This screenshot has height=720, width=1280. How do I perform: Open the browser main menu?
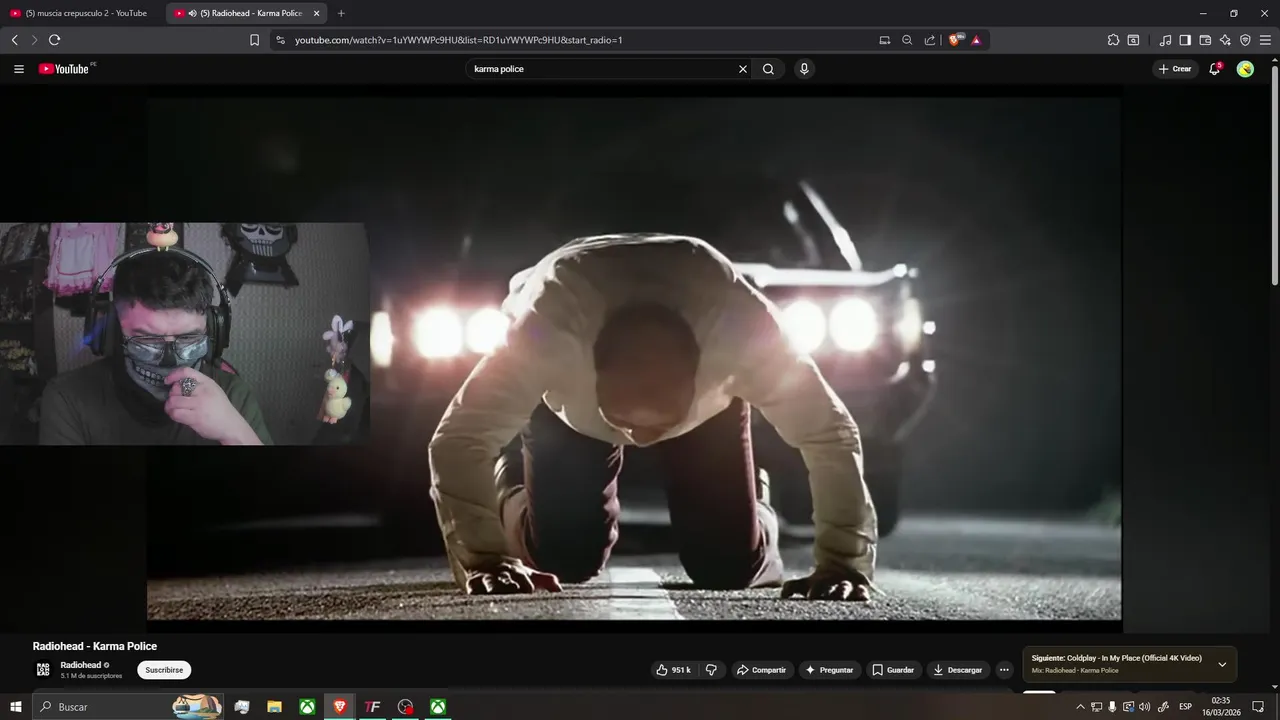click(1265, 40)
